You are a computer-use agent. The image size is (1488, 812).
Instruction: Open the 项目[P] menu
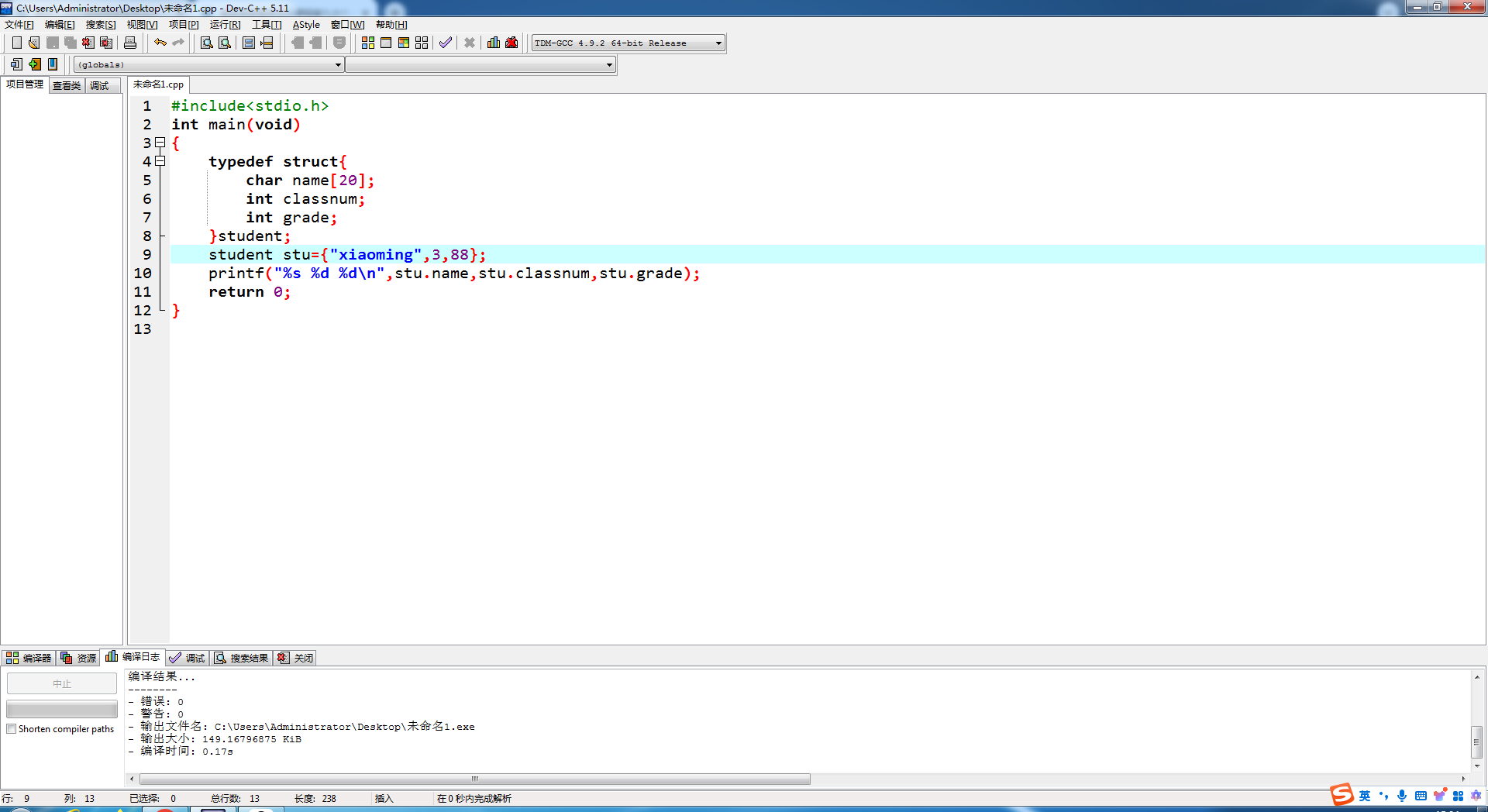coord(184,25)
